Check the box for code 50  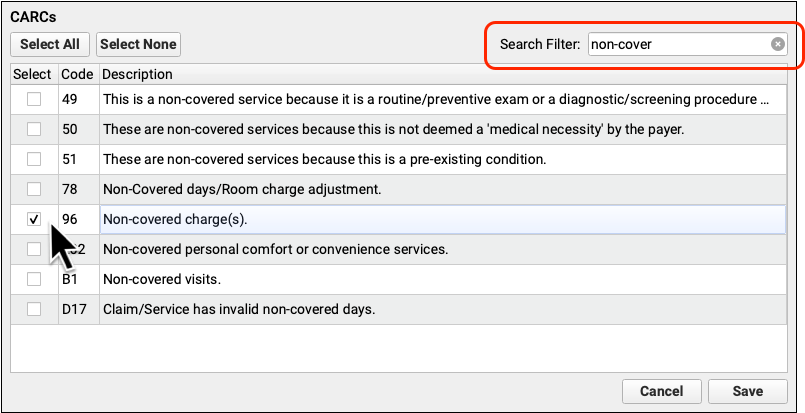click(x=34, y=130)
